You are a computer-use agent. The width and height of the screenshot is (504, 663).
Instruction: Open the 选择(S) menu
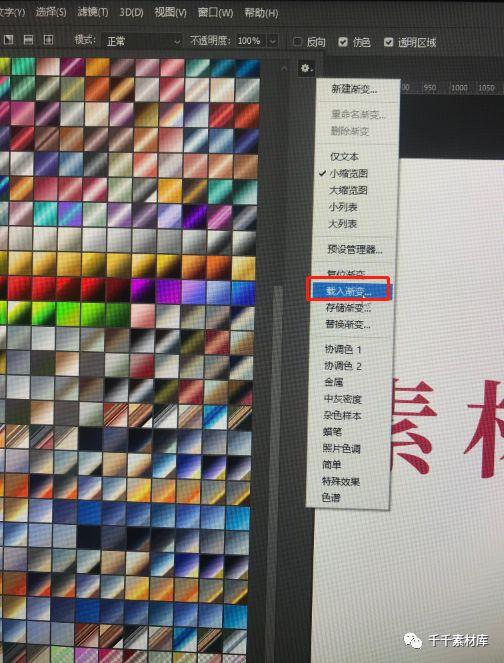(x=51, y=11)
